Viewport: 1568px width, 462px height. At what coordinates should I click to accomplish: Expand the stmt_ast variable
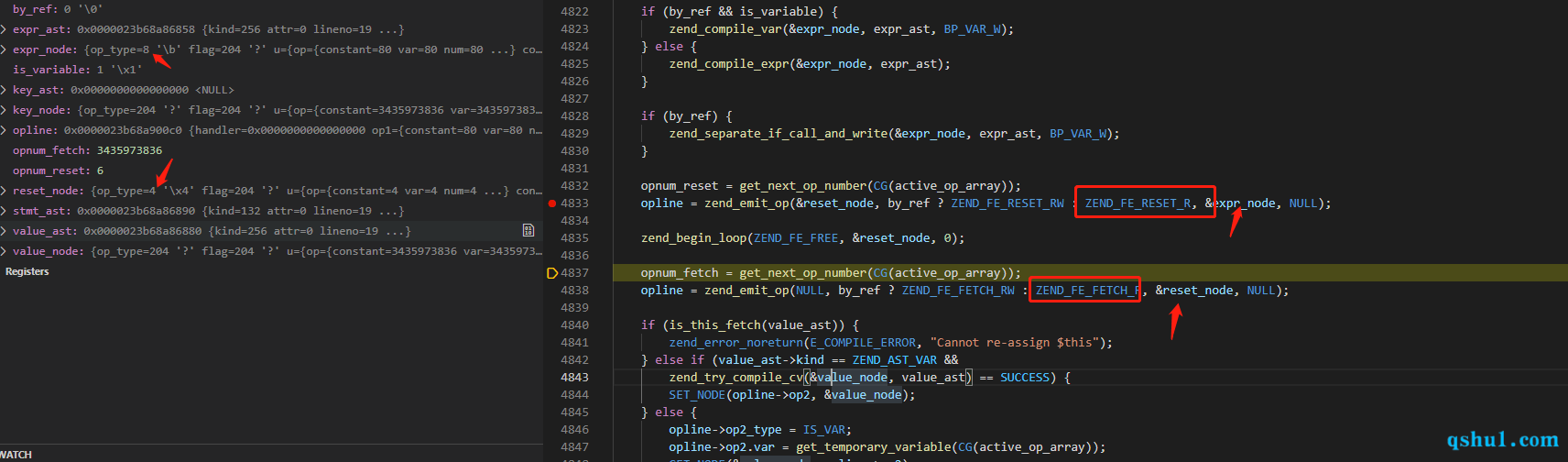5,212
